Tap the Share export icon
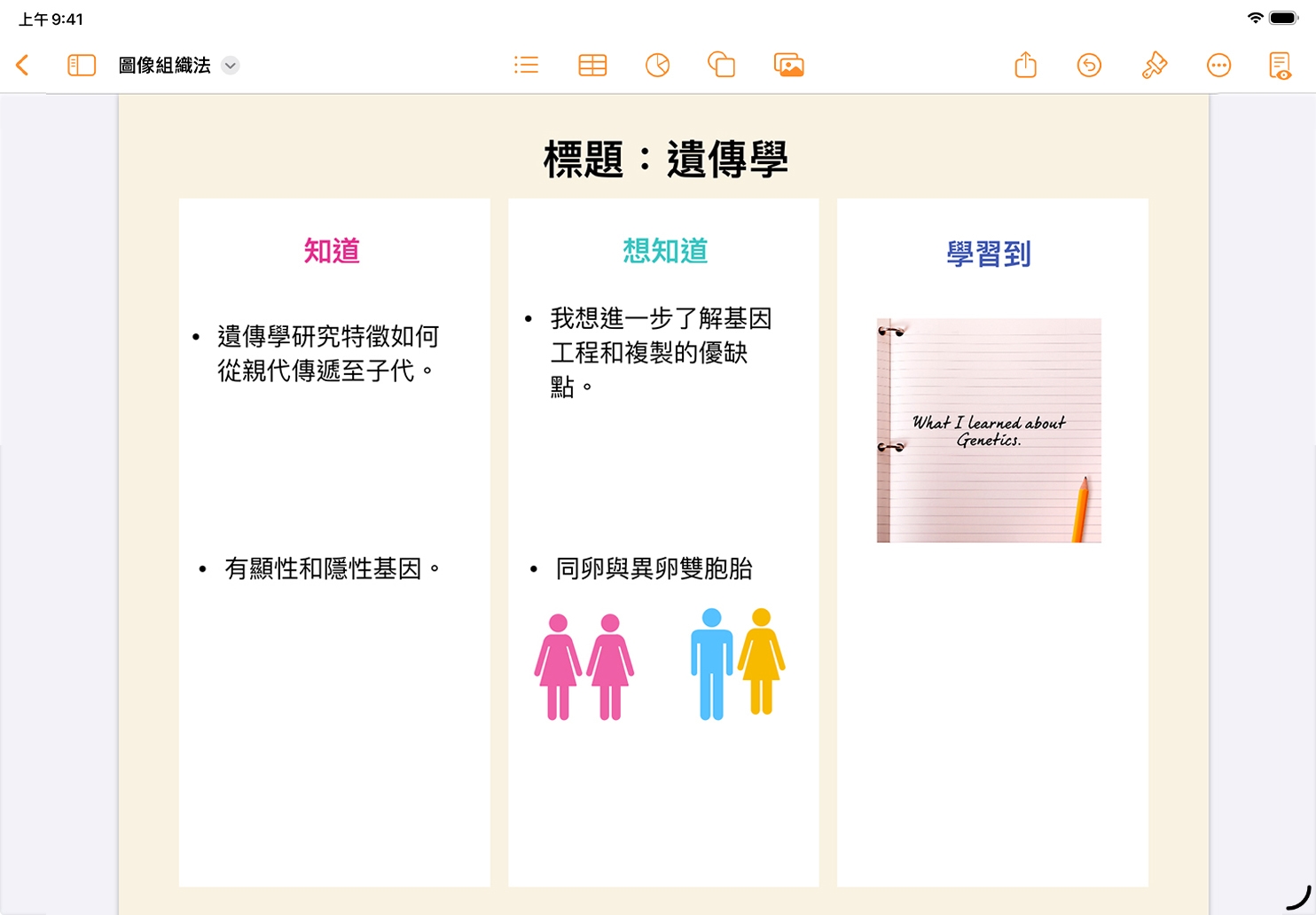Viewport: 1316px width, 915px height. pyautogui.click(x=1025, y=65)
